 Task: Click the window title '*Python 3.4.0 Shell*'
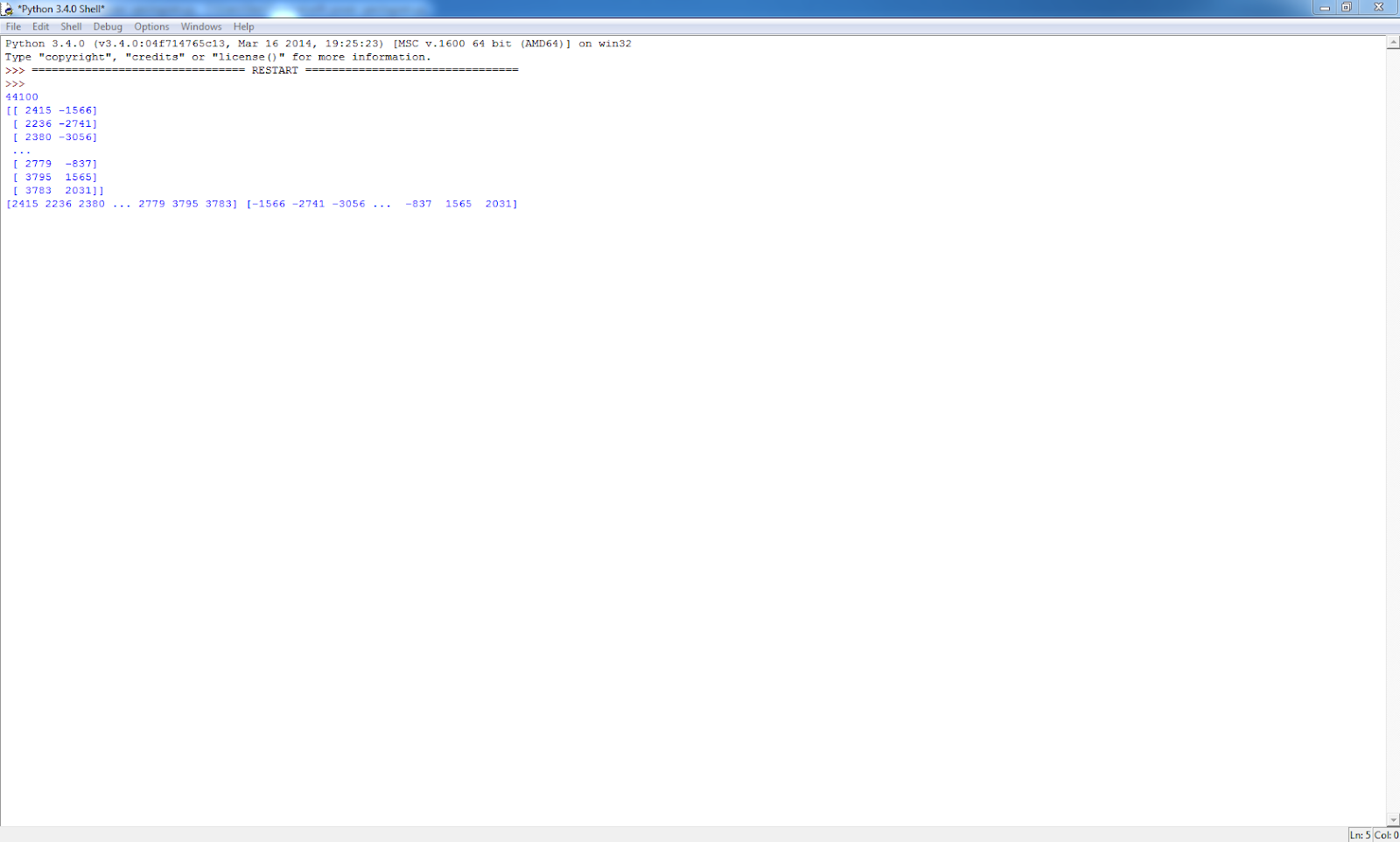[x=61, y=9]
